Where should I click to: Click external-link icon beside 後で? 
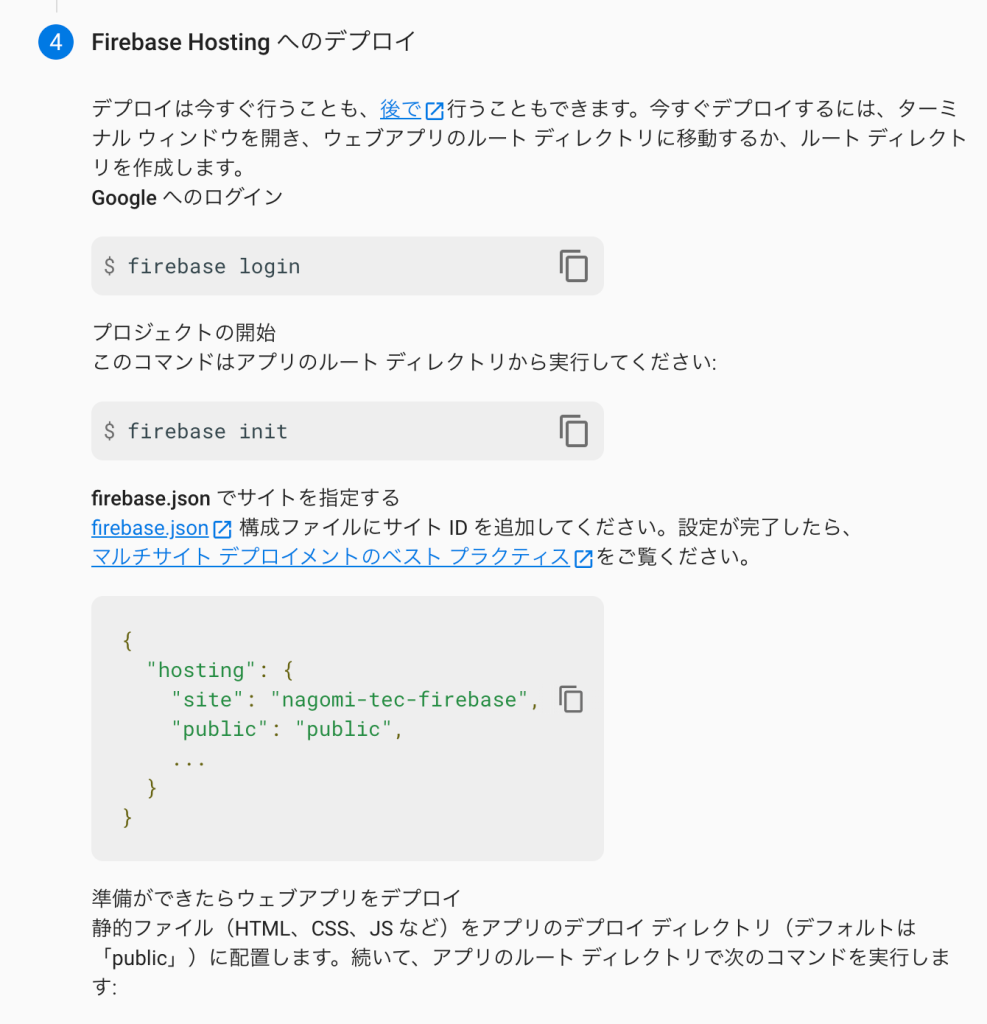(x=435, y=111)
